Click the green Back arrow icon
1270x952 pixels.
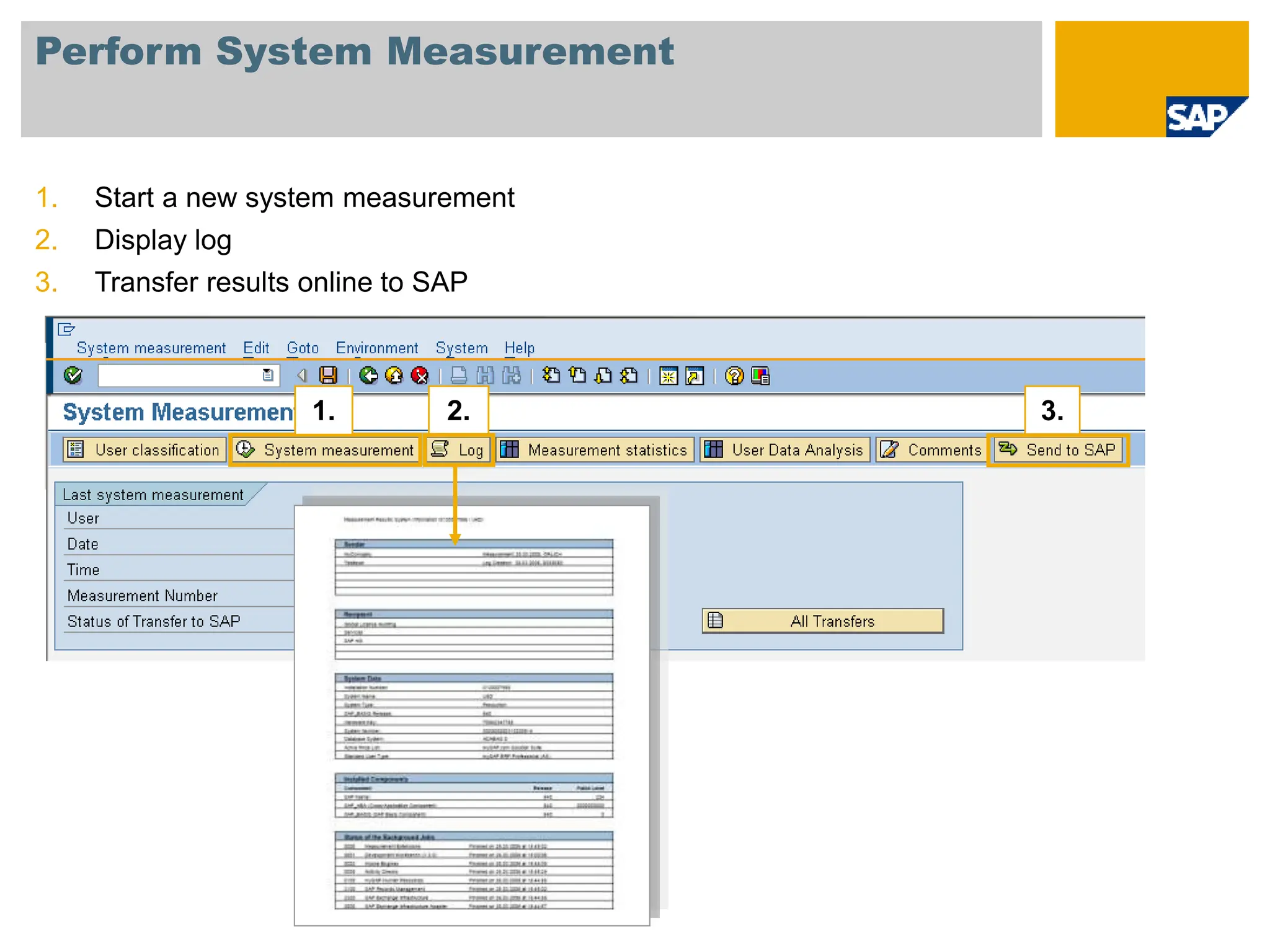[369, 376]
